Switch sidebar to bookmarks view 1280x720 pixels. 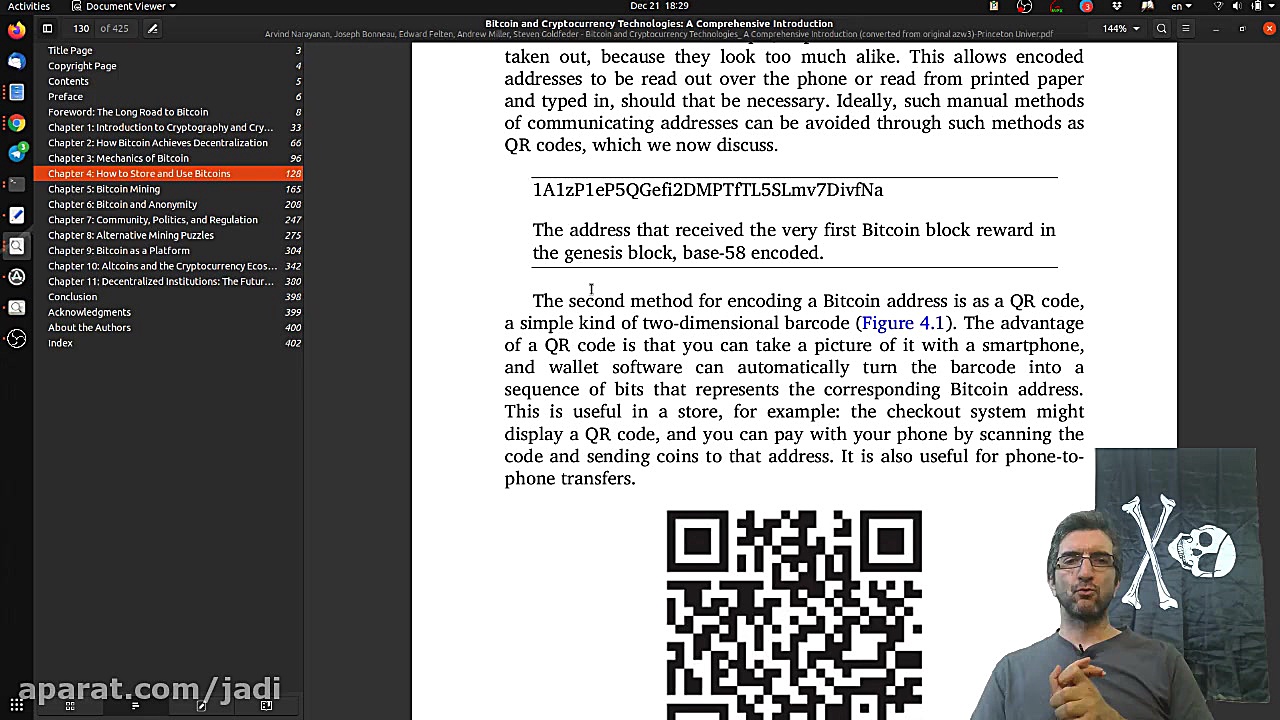266,706
